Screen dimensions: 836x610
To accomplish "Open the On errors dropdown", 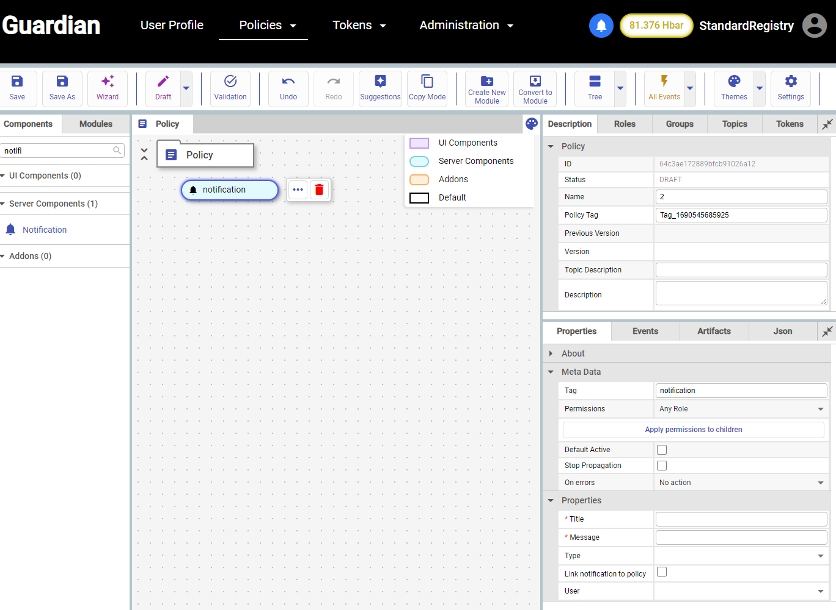I will (x=740, y=483).
